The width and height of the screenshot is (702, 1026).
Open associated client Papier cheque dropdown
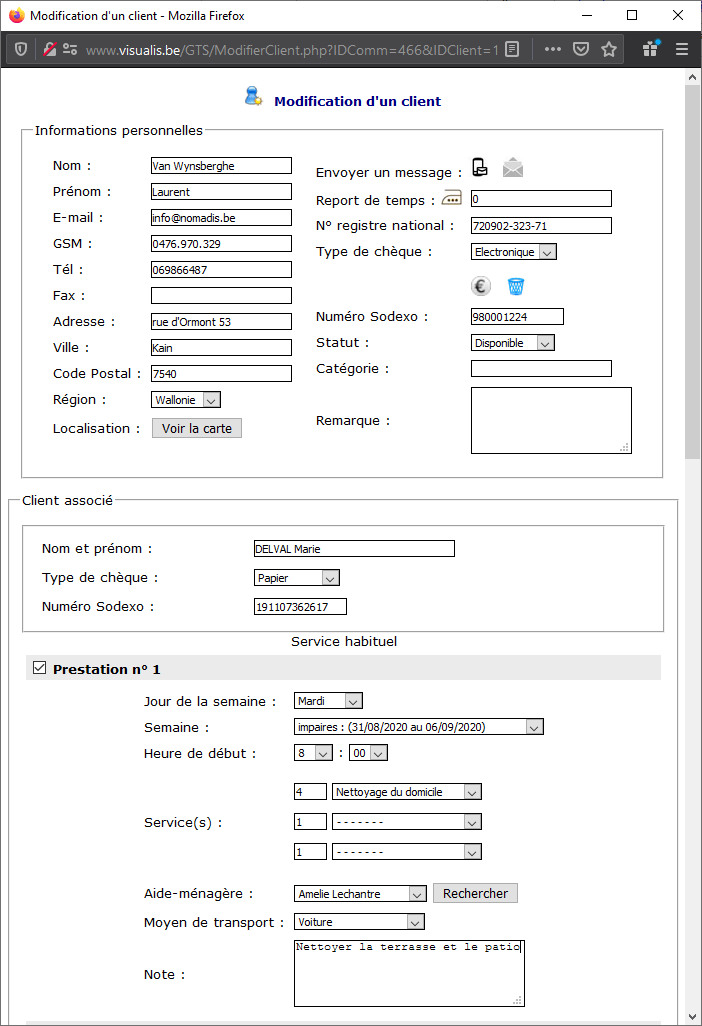[x=296, y=578]
